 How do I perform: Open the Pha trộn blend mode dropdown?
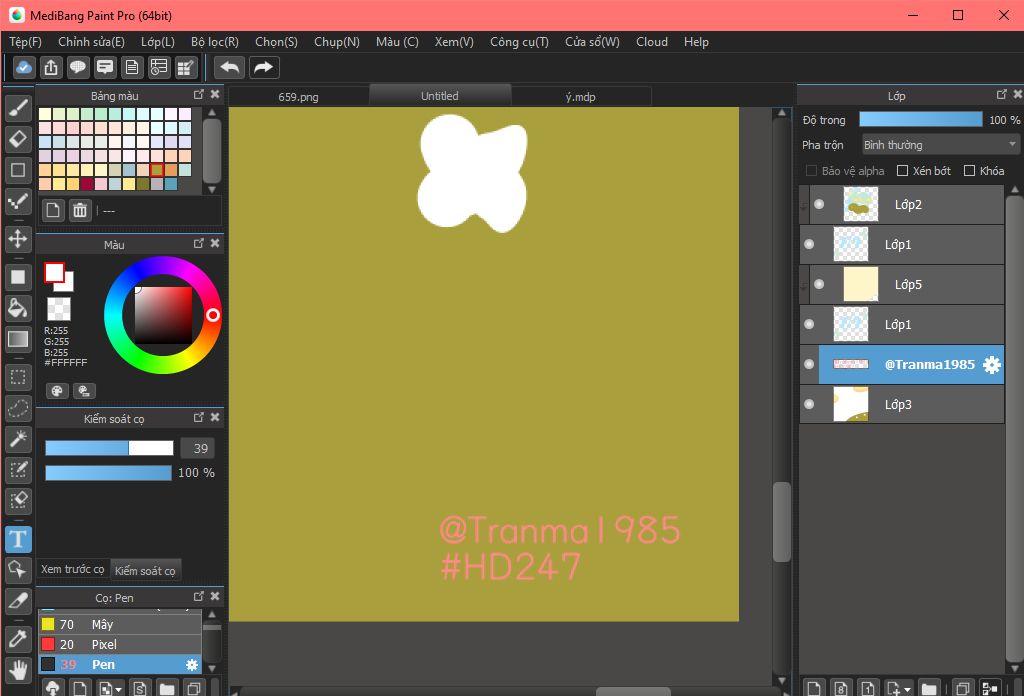940,145
